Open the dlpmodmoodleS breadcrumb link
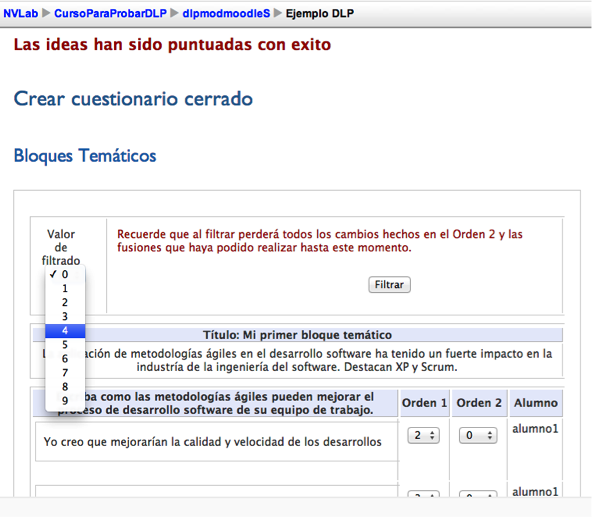592x517 pixels. coord(226,13)
